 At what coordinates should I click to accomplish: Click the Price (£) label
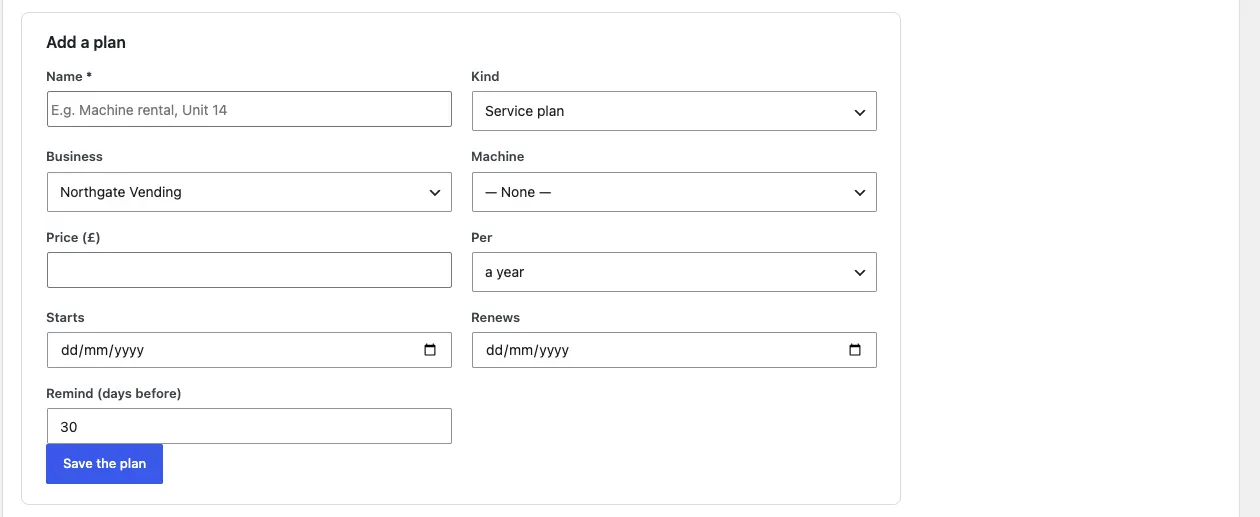click(73, 238)
